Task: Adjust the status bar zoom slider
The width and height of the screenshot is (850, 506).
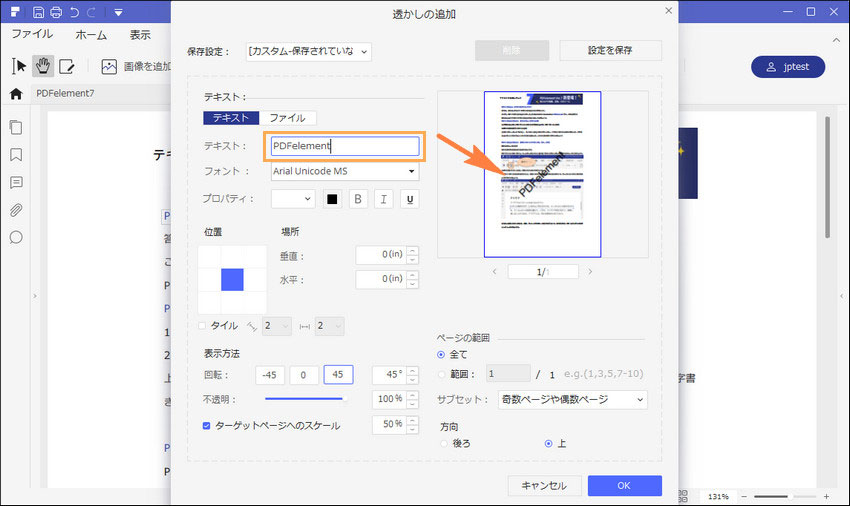Action: (x=784, y=496)
